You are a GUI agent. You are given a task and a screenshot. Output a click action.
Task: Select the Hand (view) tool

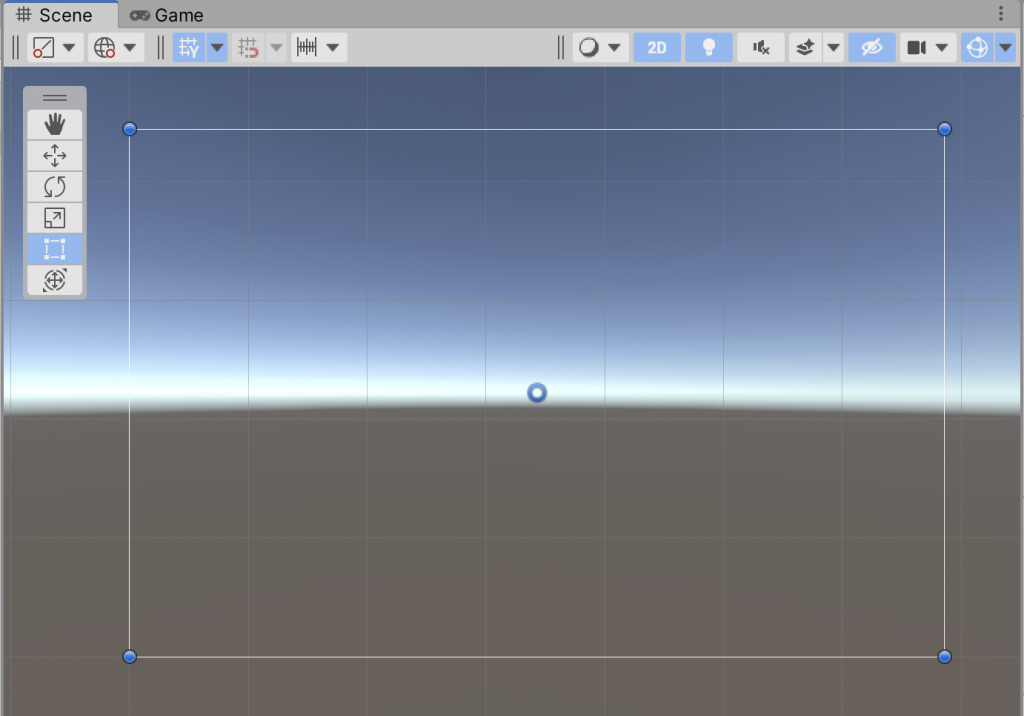55,124
